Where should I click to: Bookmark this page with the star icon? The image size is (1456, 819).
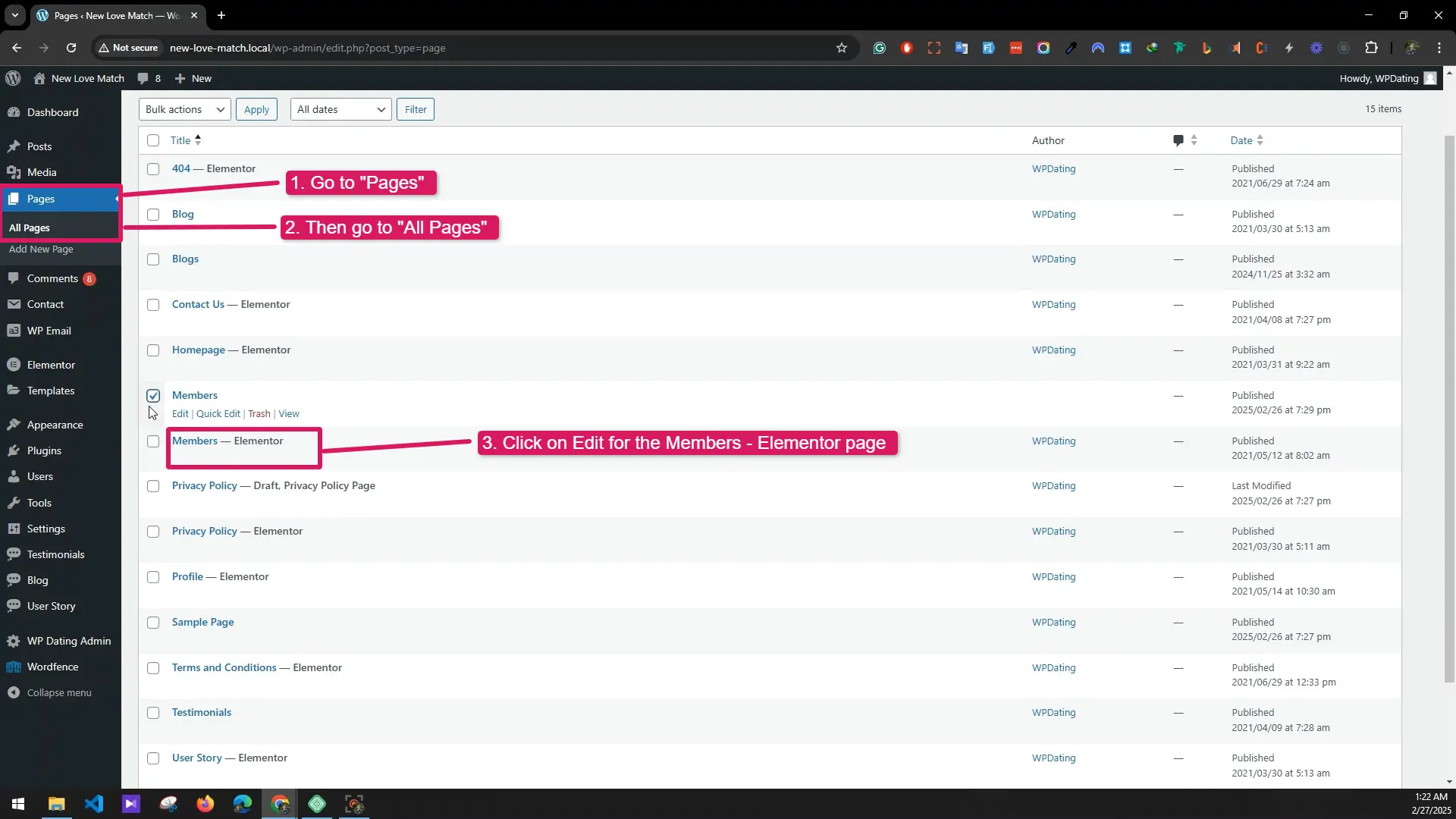(841, 48)
